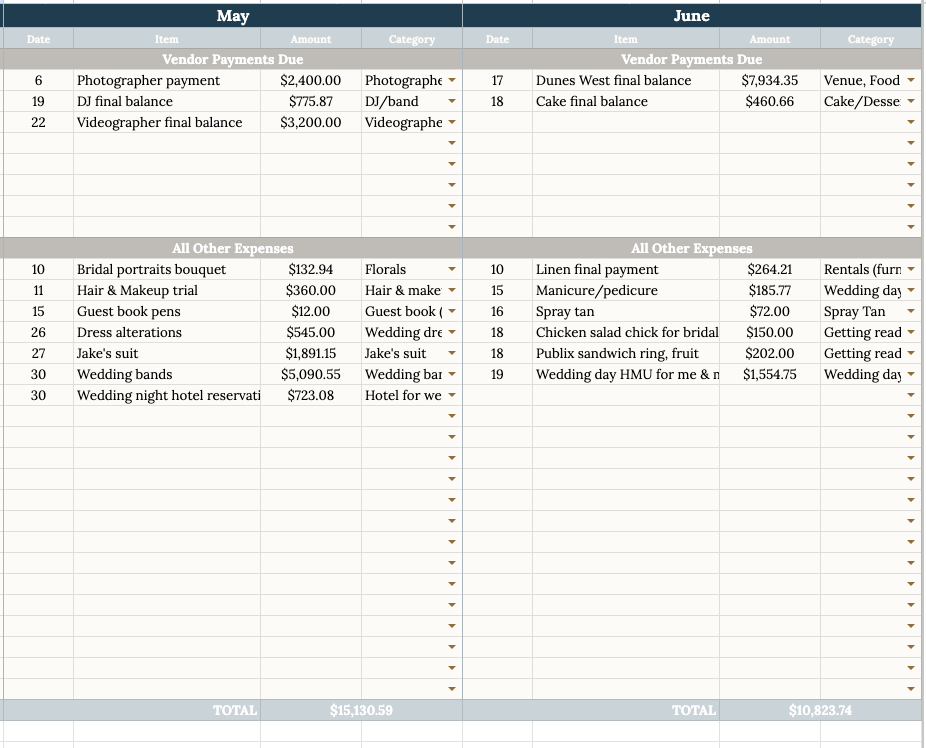926x748 pixels.
Task: Select the Linen final payment cell
Action: (x=626, y=269)
